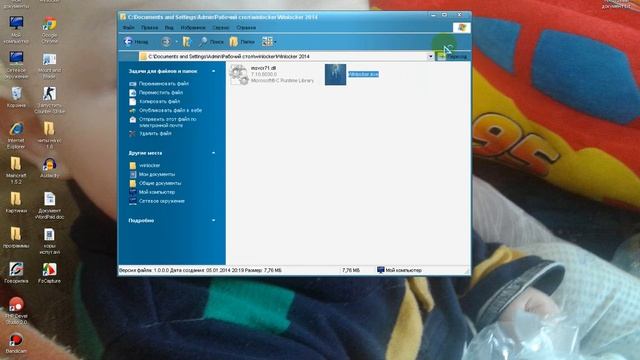Click Копировать файл link

pos(159,102)
